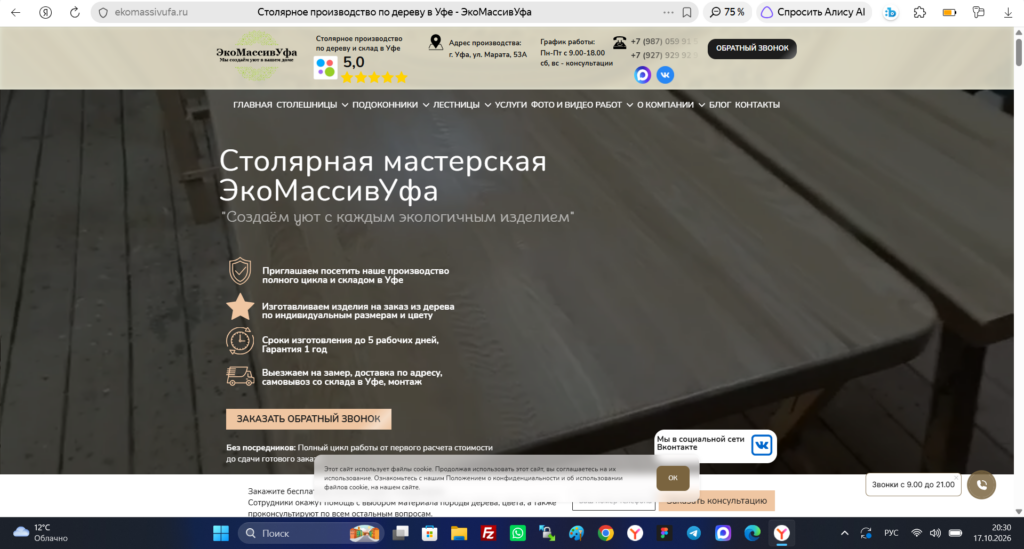Open Telegram from the taskbar
Viewport: 1024px width, 549px height.
694,533
